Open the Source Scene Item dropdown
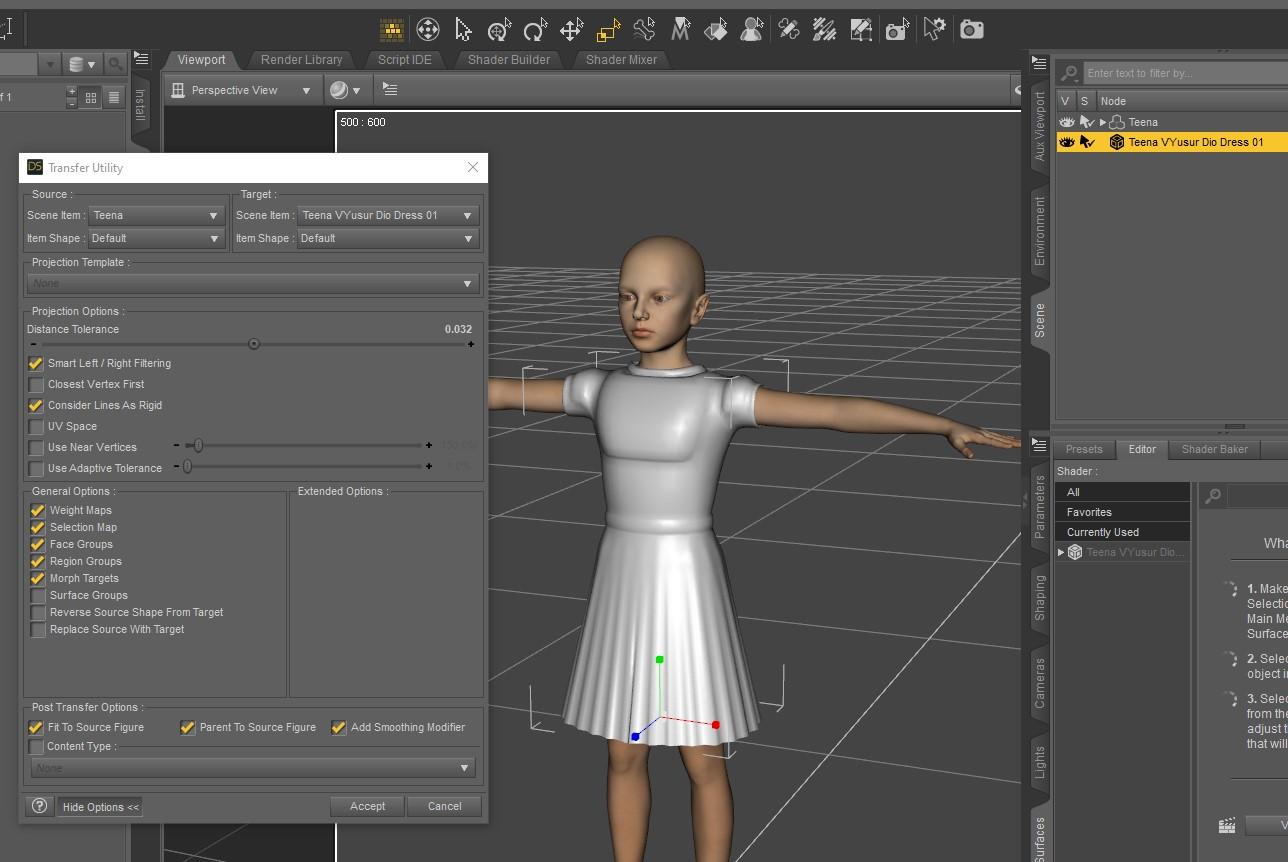 click(156, 216)
